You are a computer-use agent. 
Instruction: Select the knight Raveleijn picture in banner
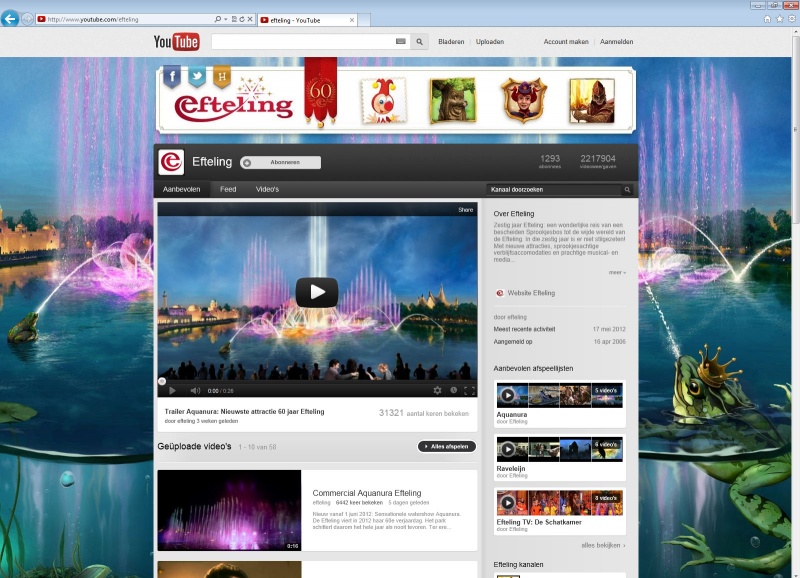(592, 100)
